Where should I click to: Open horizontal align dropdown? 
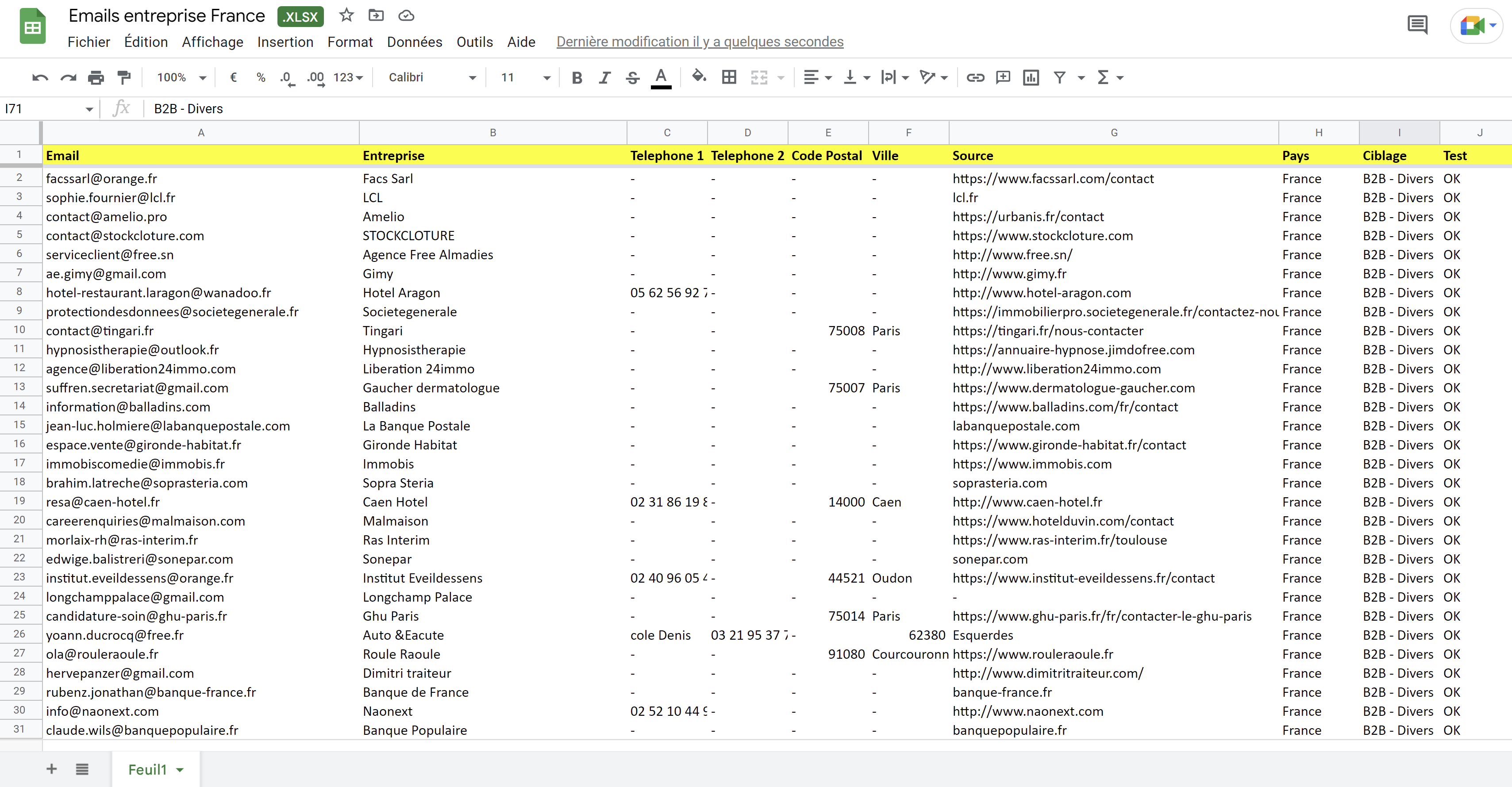click(x=817, y=77)
